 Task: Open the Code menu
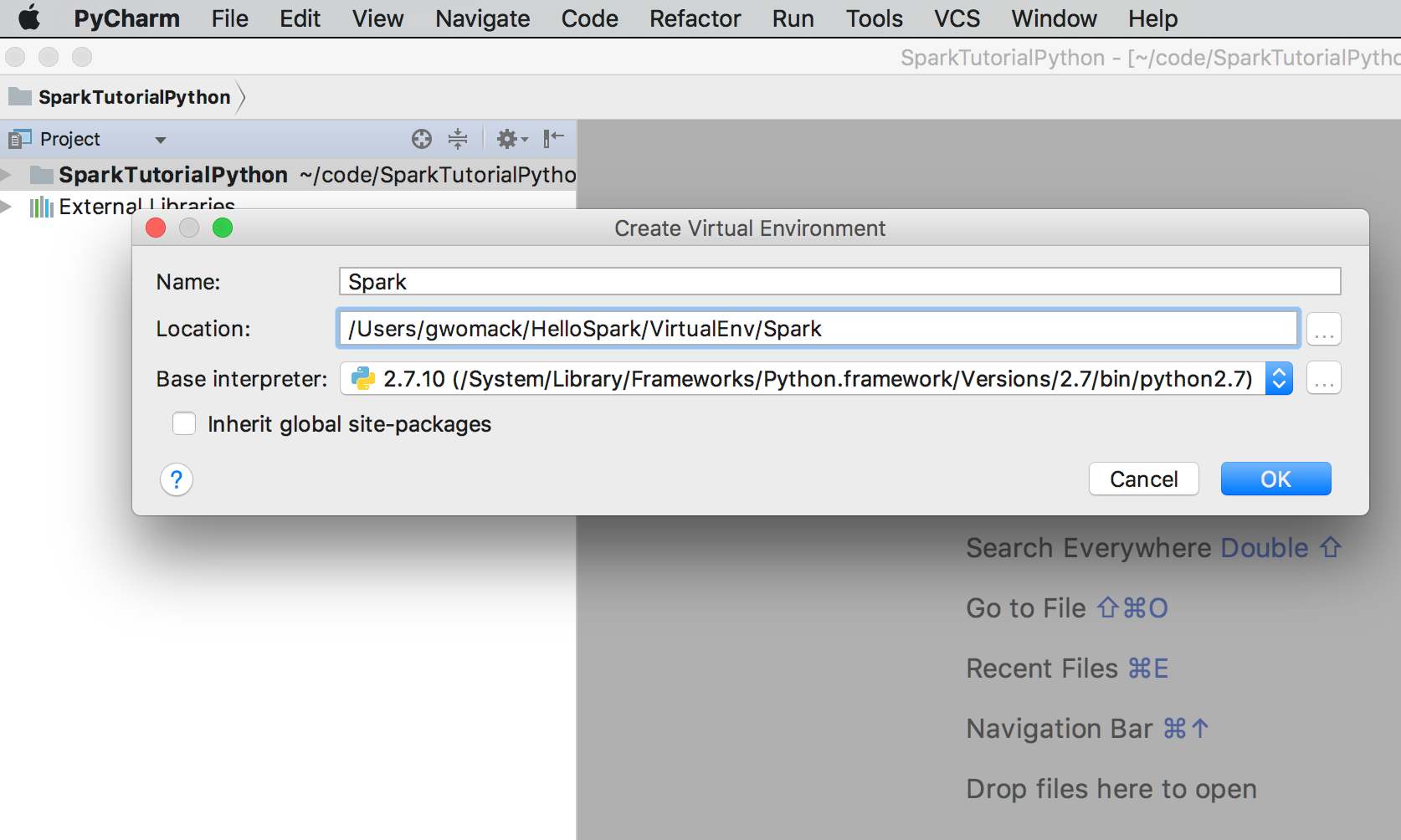(589, 18)
